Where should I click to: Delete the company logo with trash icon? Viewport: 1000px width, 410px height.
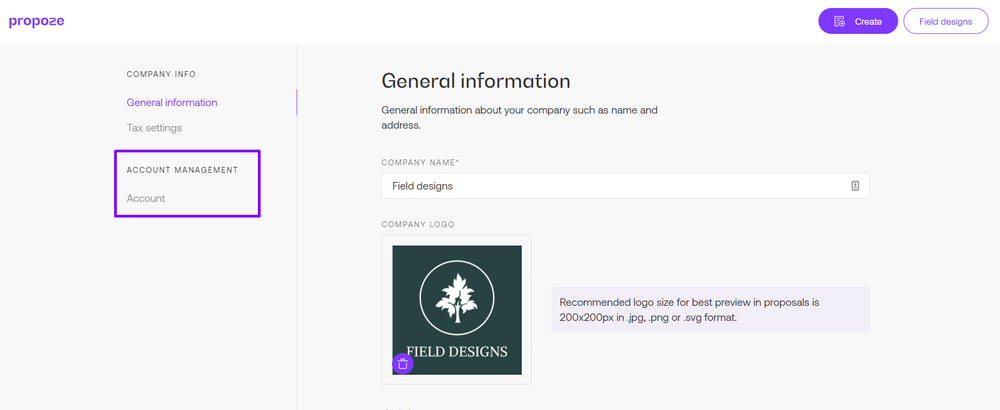pos(402,363)
